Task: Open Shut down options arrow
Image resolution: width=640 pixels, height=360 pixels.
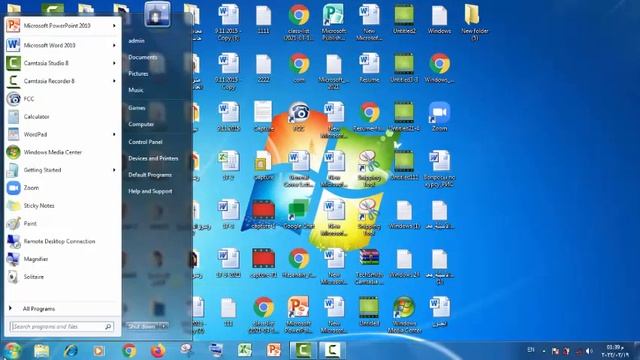Action: pyautogui.click(x=163, y=326)
